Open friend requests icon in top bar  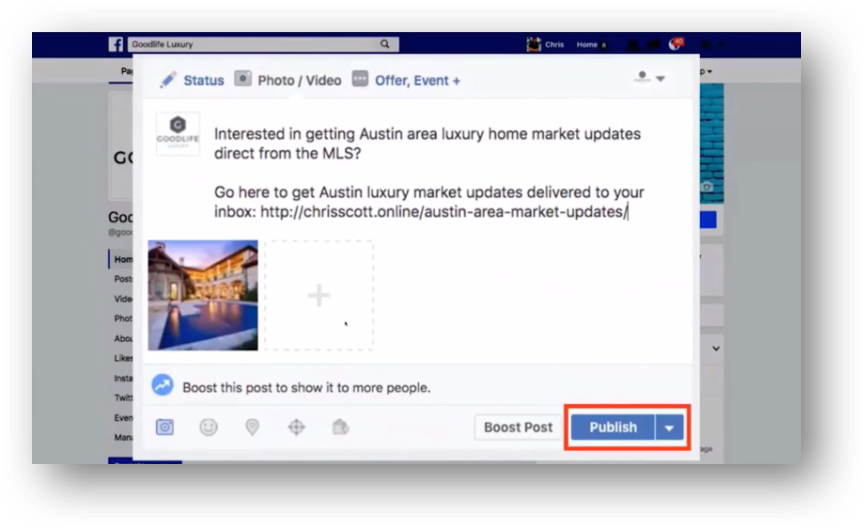tap(633, 45)
